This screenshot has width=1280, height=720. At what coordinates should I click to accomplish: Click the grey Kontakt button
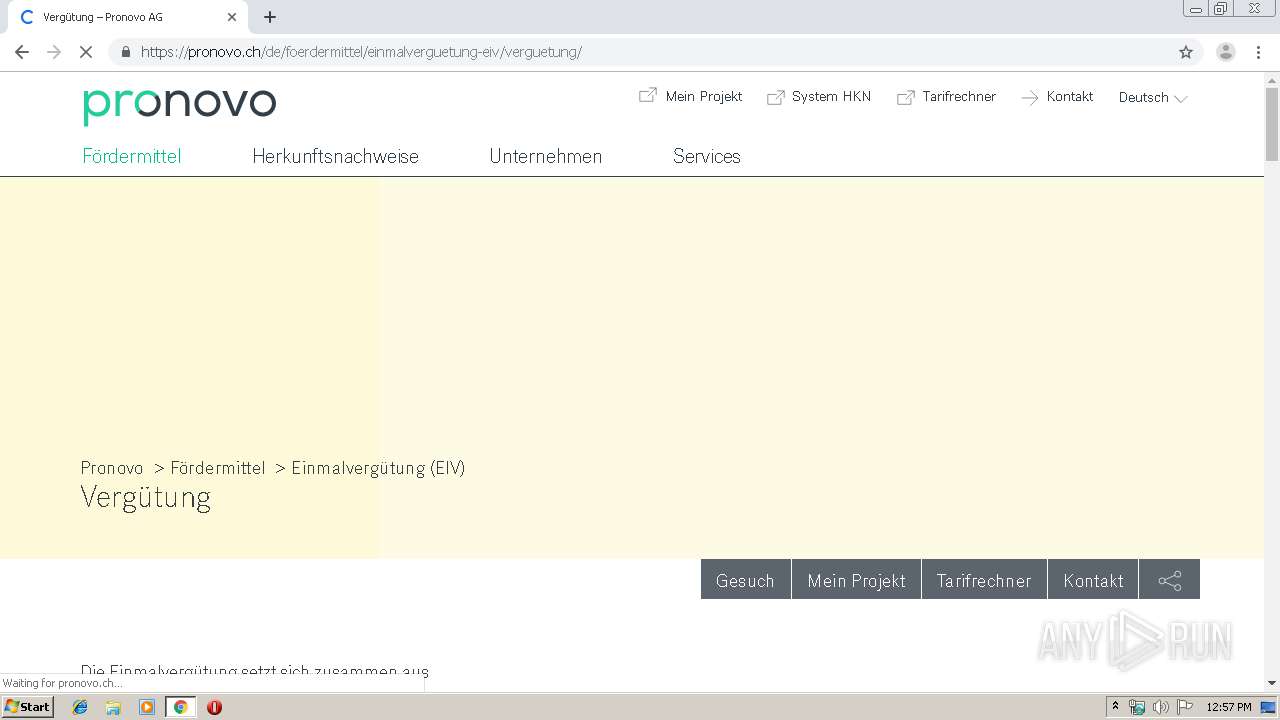[1093, 580]
